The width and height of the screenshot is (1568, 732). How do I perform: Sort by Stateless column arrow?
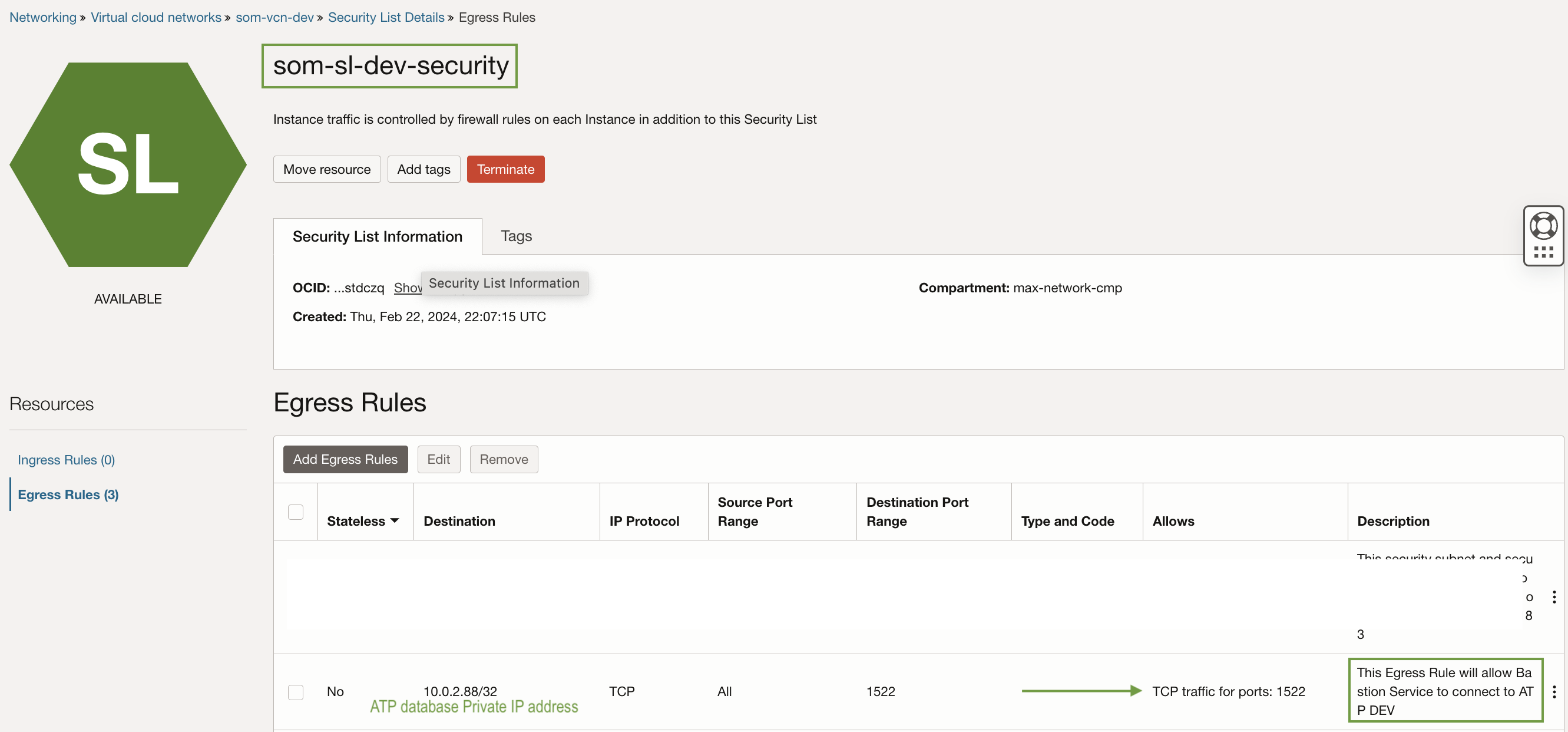pyautogui.click(x=395, y=520)
